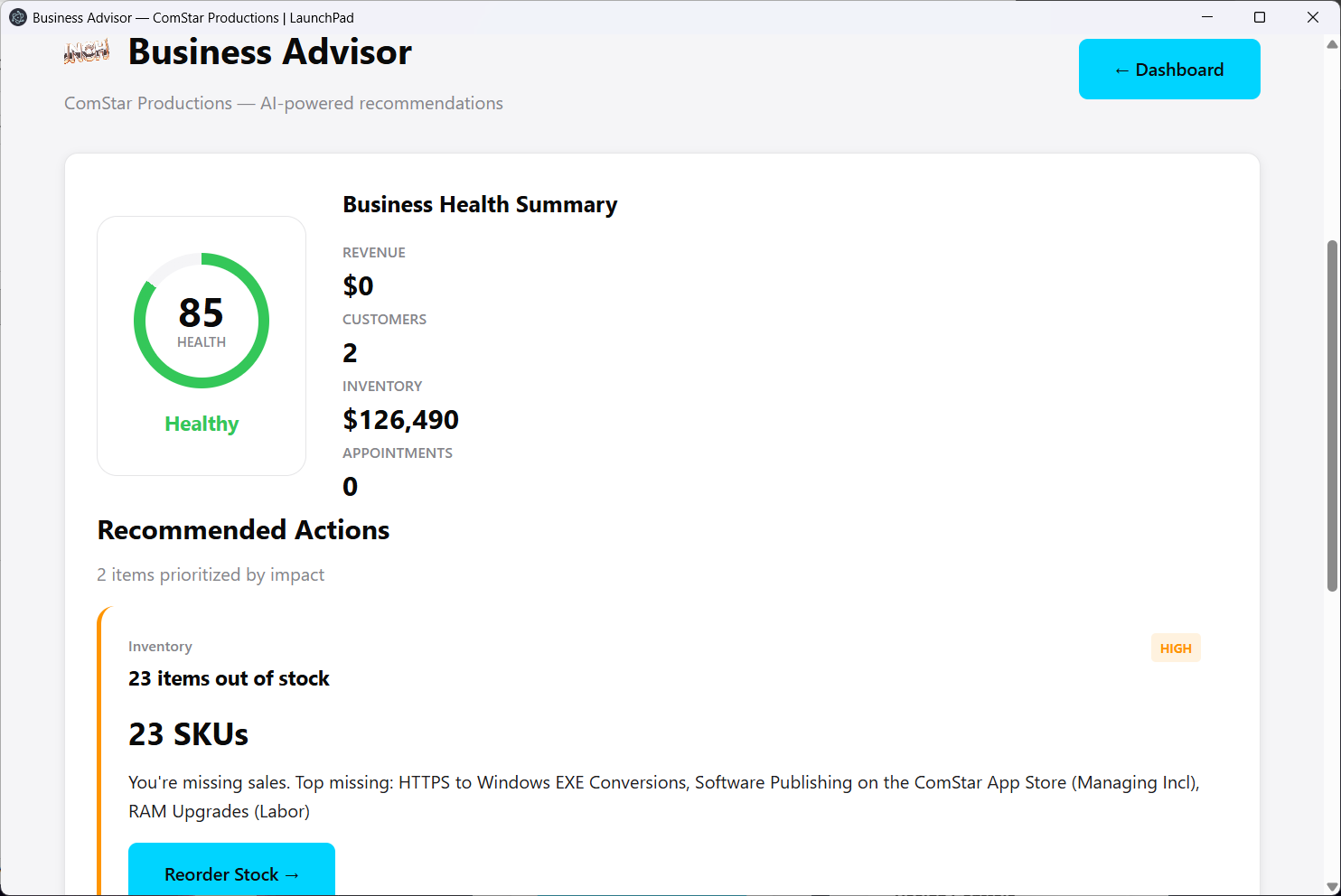Click the HIGH priority badge
Viewport: 1341px width, 896px height.
1175,649
